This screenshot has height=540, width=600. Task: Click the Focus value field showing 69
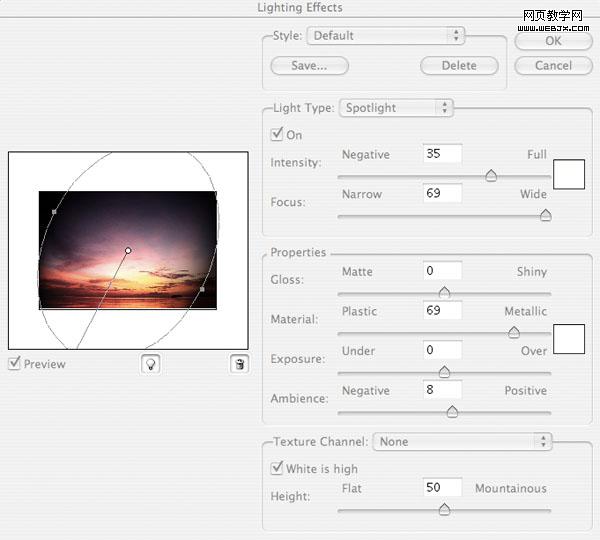pyautogui.click(x=442, y=193)
